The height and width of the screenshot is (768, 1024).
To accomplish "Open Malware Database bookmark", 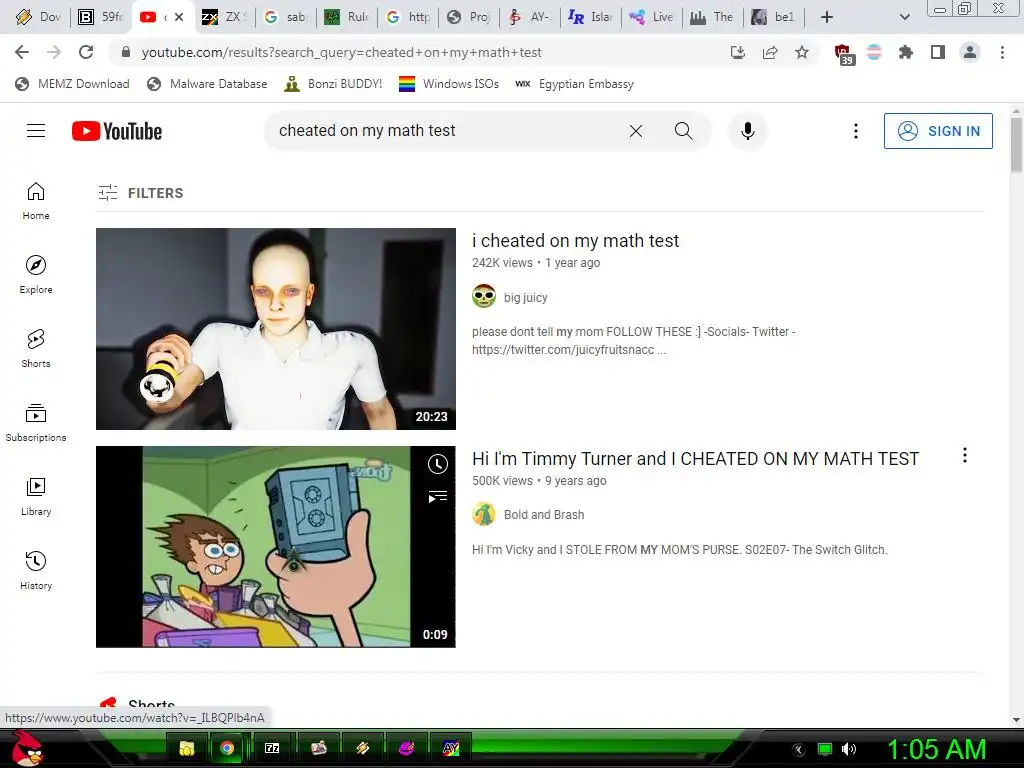I will (208, 84).
